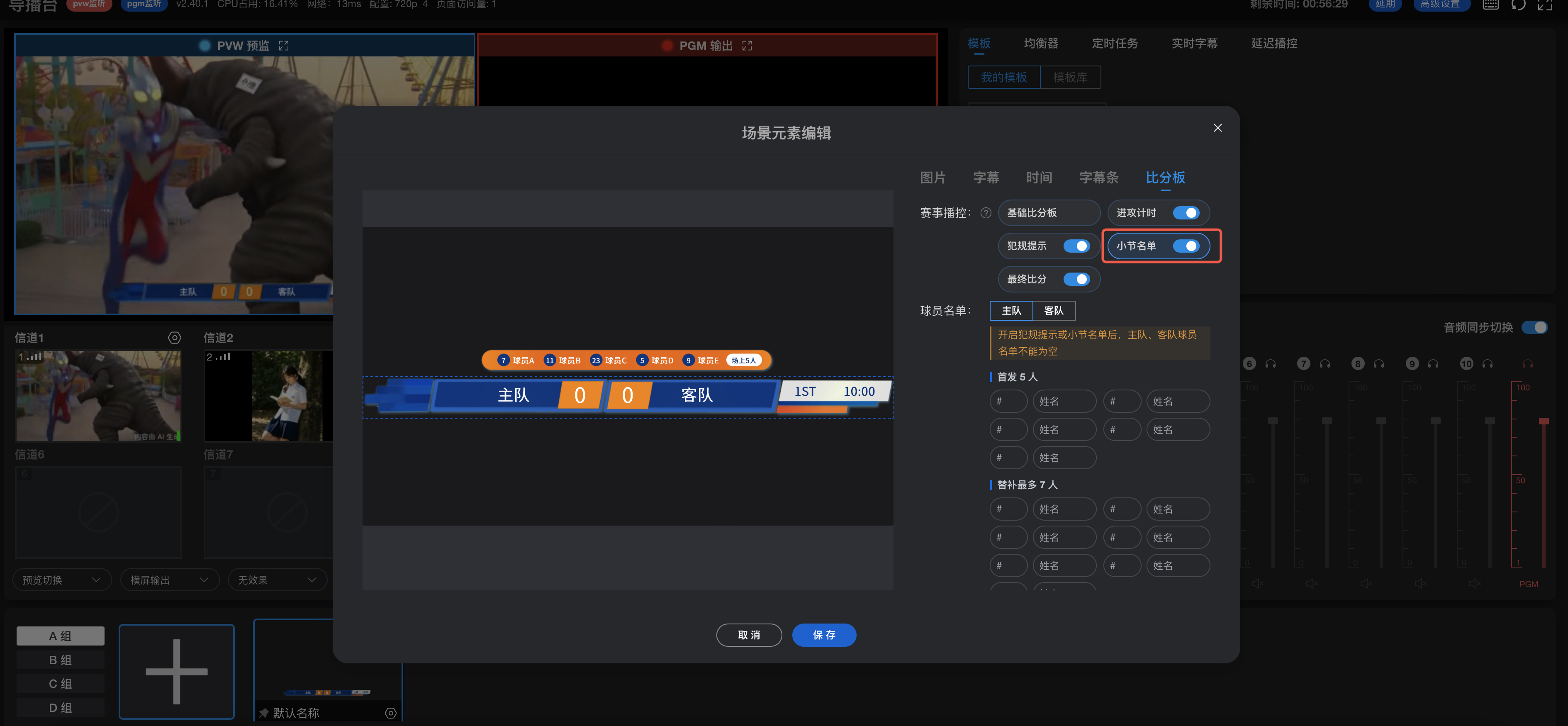Select the 基础比分板 option
The height and width of the screenshot is (726, 1568).
click(1049, 213)
